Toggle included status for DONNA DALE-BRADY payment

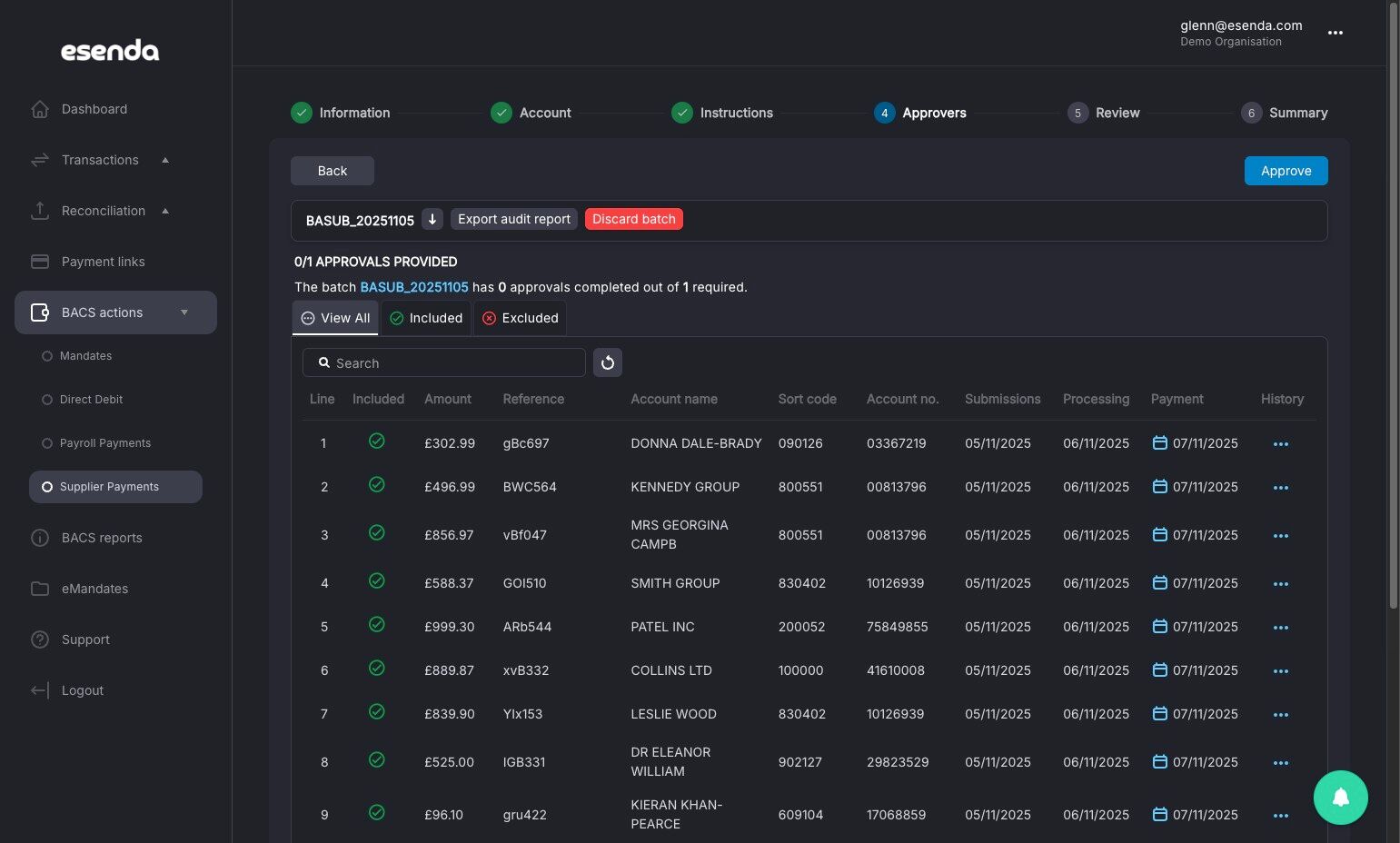377,441
